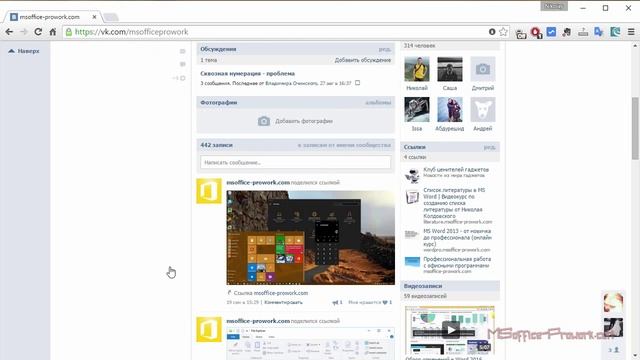This screenshot has width=640, height=360.
Task: Click альбомы link in Фотографии header
Action: point(378,103)
